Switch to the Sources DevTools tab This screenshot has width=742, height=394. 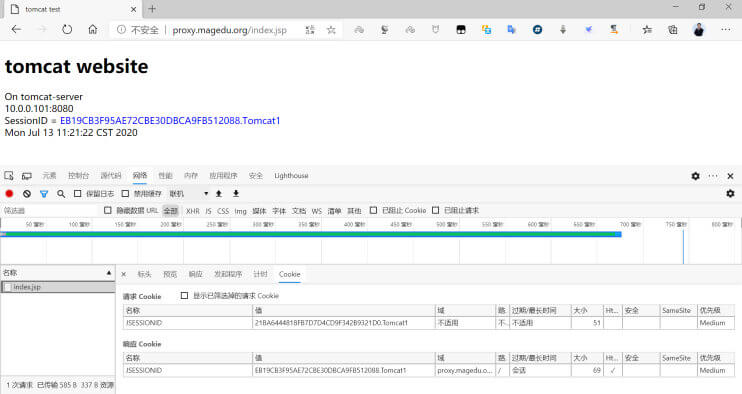tap(111, 175)
